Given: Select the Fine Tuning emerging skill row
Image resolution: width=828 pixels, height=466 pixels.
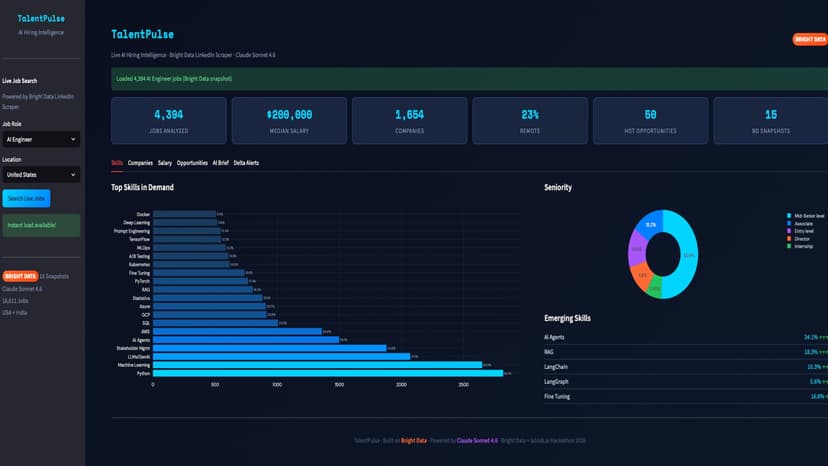Looking at the screenshot, I should (686, 396).
